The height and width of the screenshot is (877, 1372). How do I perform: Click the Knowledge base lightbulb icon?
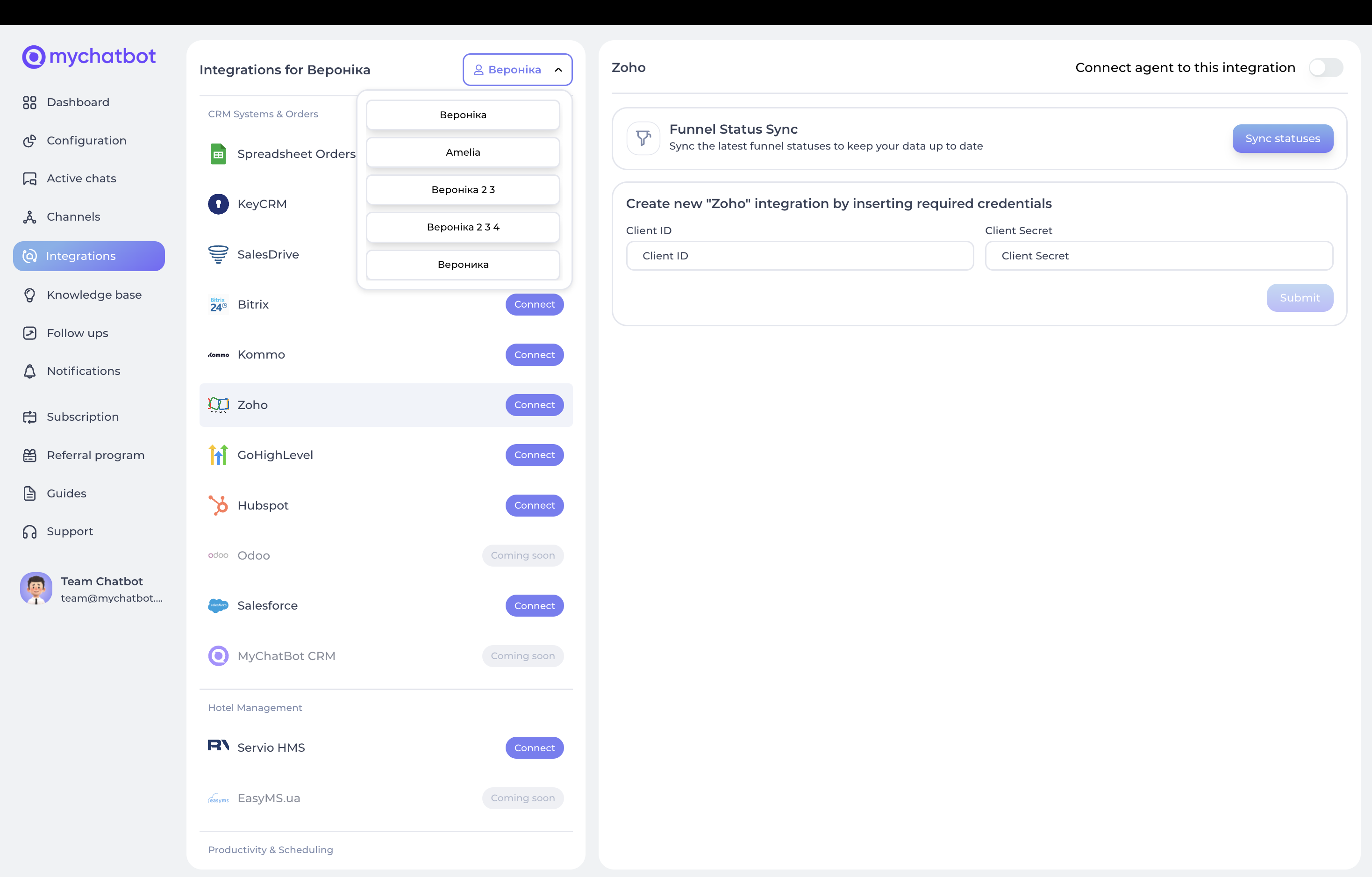(x=29, y=295)
